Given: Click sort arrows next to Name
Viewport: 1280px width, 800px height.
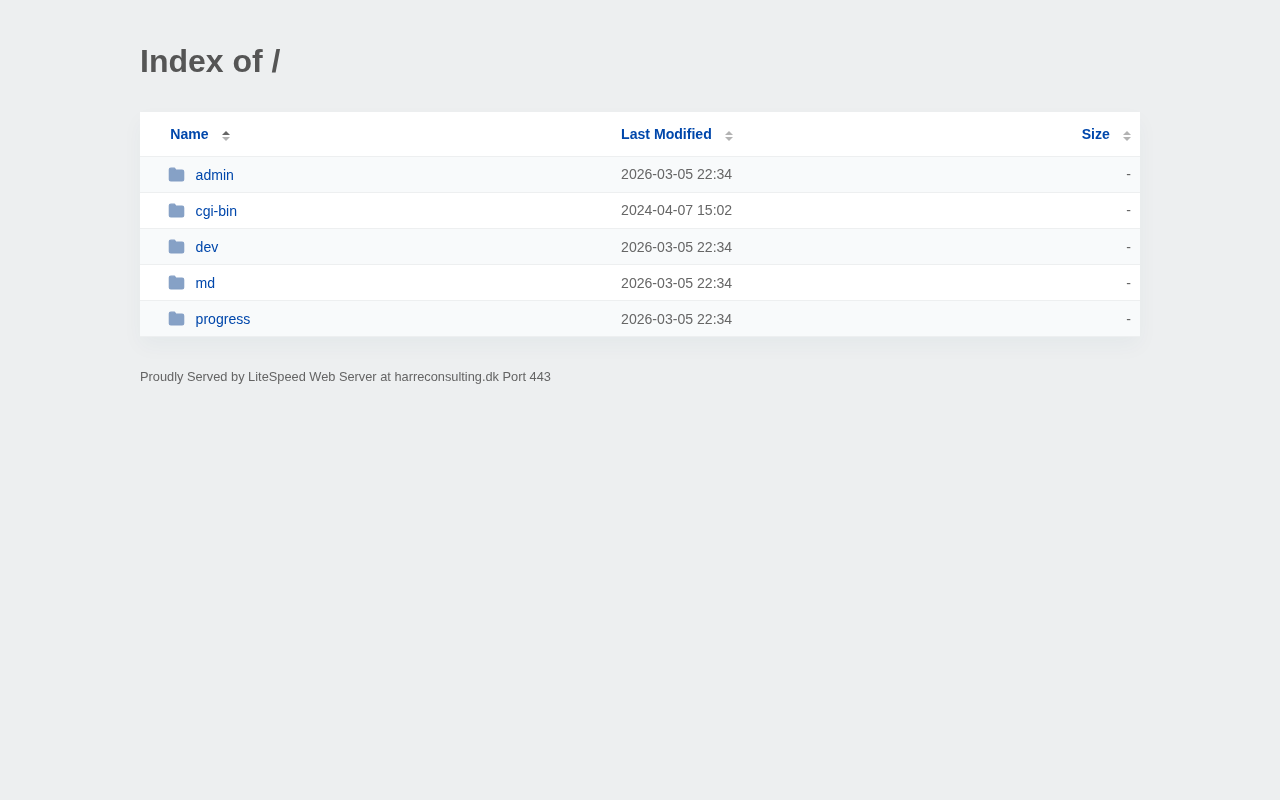Looking at the screenshot, I should coord(226,135).
